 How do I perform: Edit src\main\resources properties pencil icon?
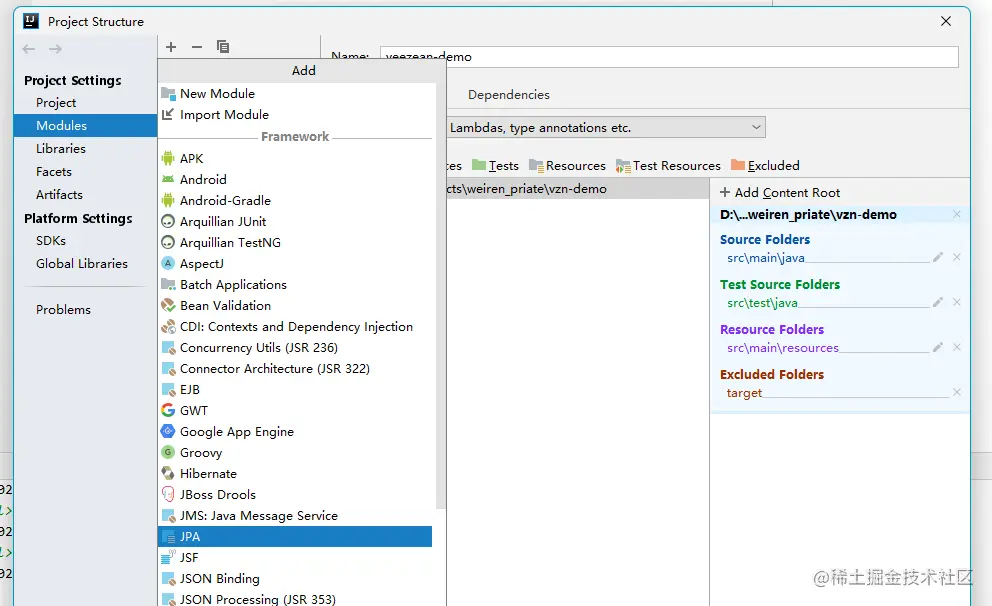pyautogui.click(x=938, y=347)
